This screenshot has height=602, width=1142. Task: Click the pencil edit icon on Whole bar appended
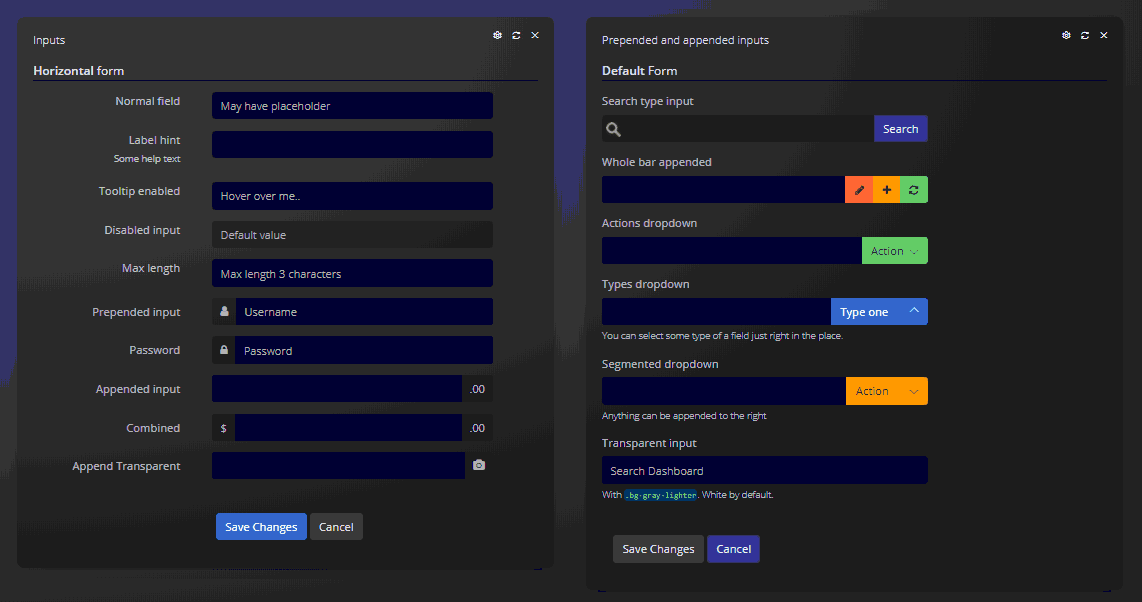[859, 189]
